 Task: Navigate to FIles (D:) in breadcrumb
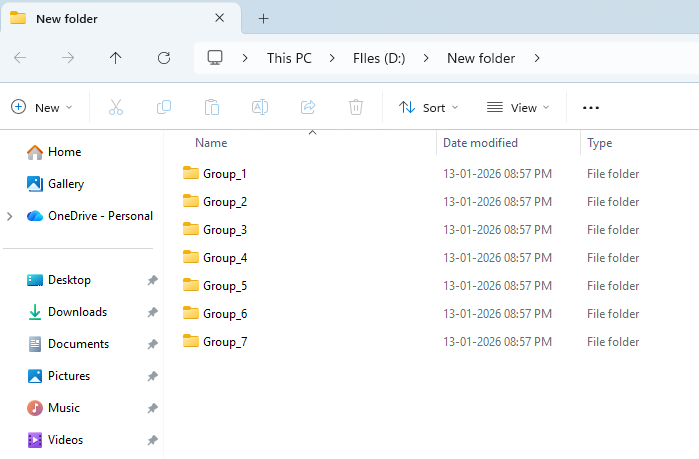pyautogui.click(x=379, y=58)
